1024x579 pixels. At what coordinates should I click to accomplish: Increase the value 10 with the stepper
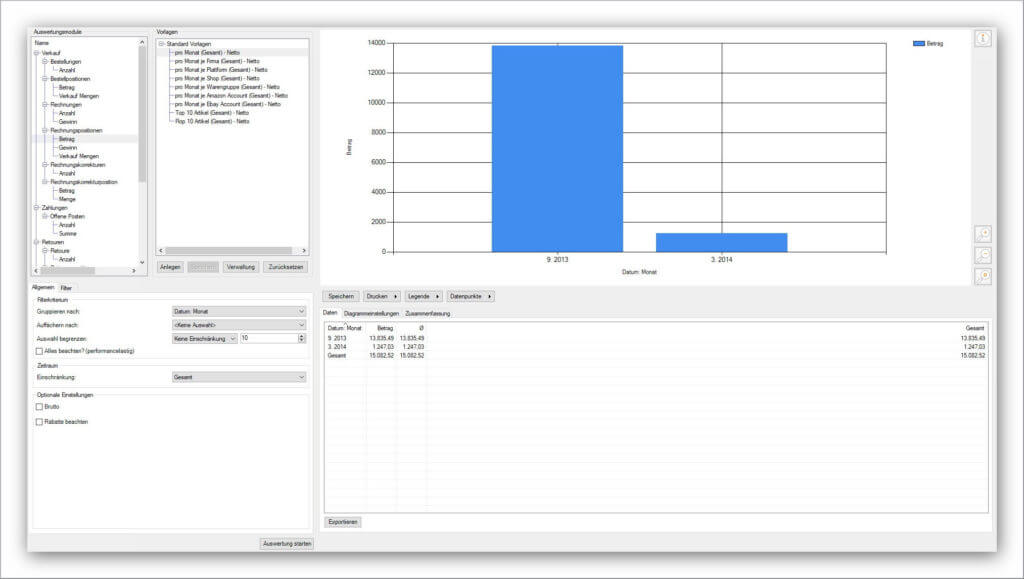tap(301, 336)
